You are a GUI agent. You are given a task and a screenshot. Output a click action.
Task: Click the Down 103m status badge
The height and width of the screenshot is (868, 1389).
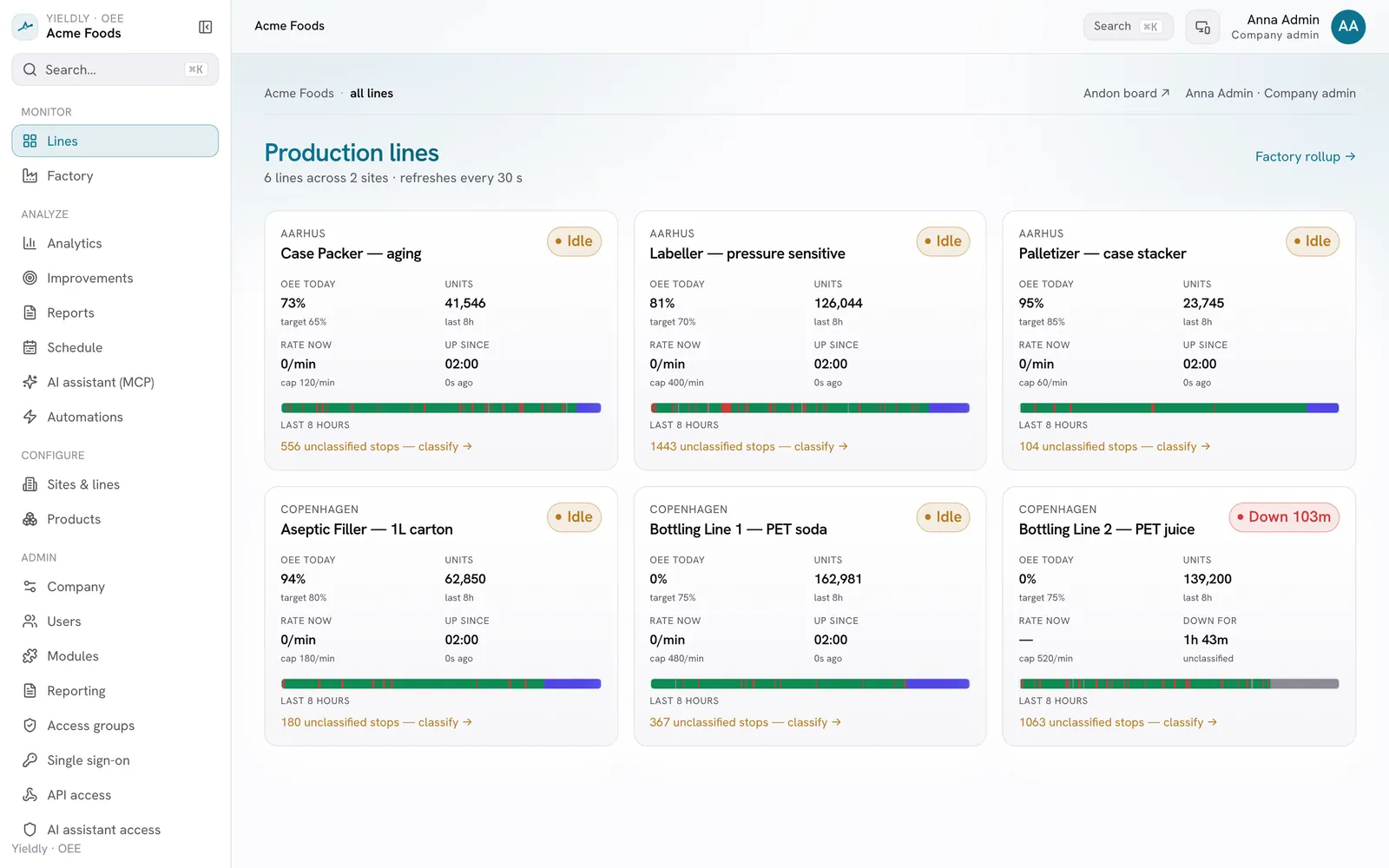[x=1285, y=517]
